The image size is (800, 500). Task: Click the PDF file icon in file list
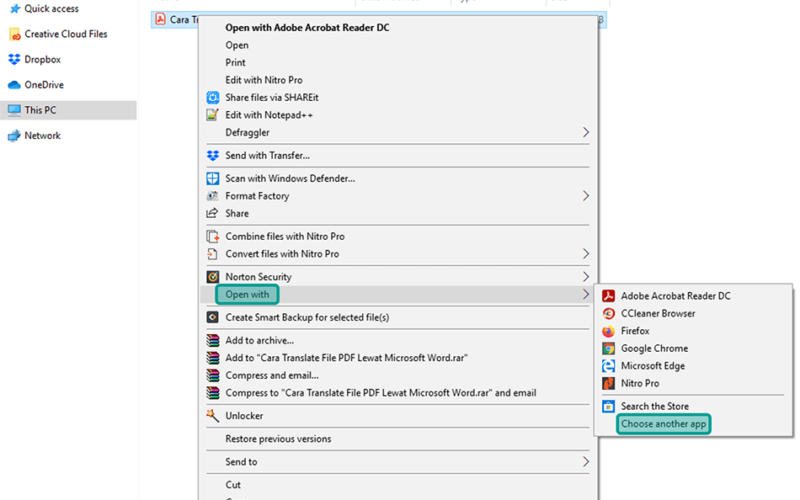[160, 19]
